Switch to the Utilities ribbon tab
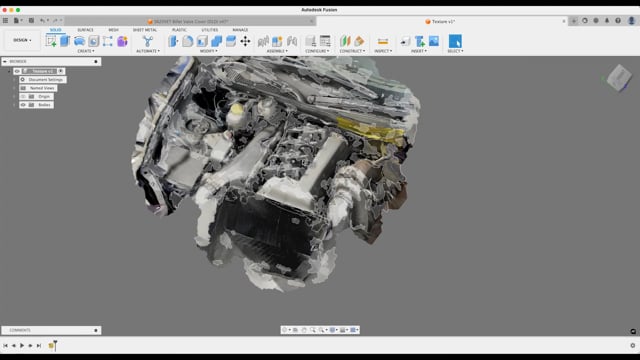Viewport: 640px width, 360px height. pos(209,30)
